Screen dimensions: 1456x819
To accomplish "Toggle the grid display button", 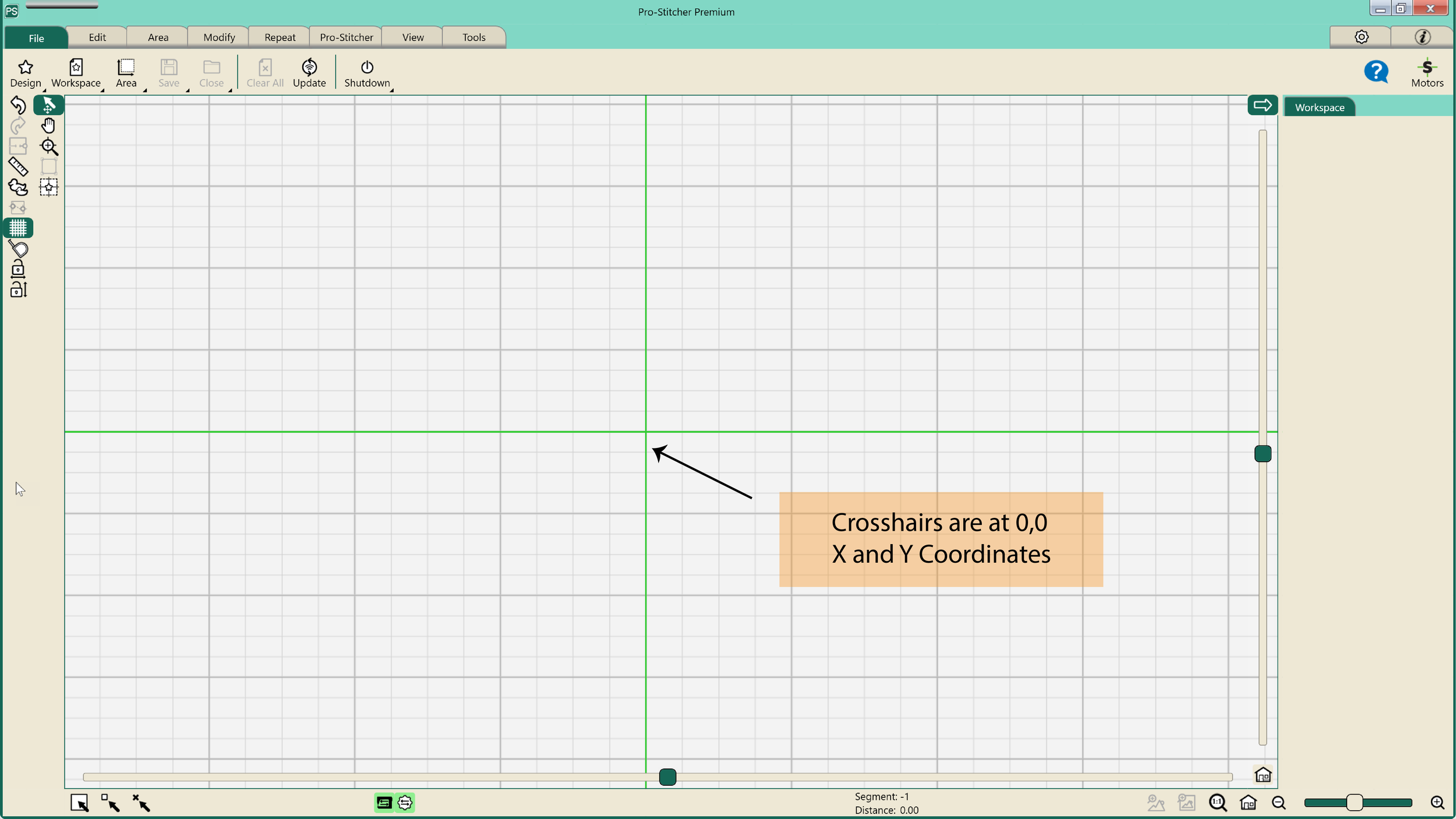I will (x=18, y=228).
